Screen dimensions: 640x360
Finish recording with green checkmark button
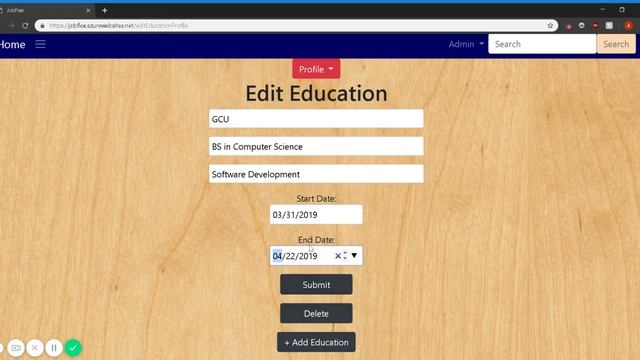[x=73, y=348]
